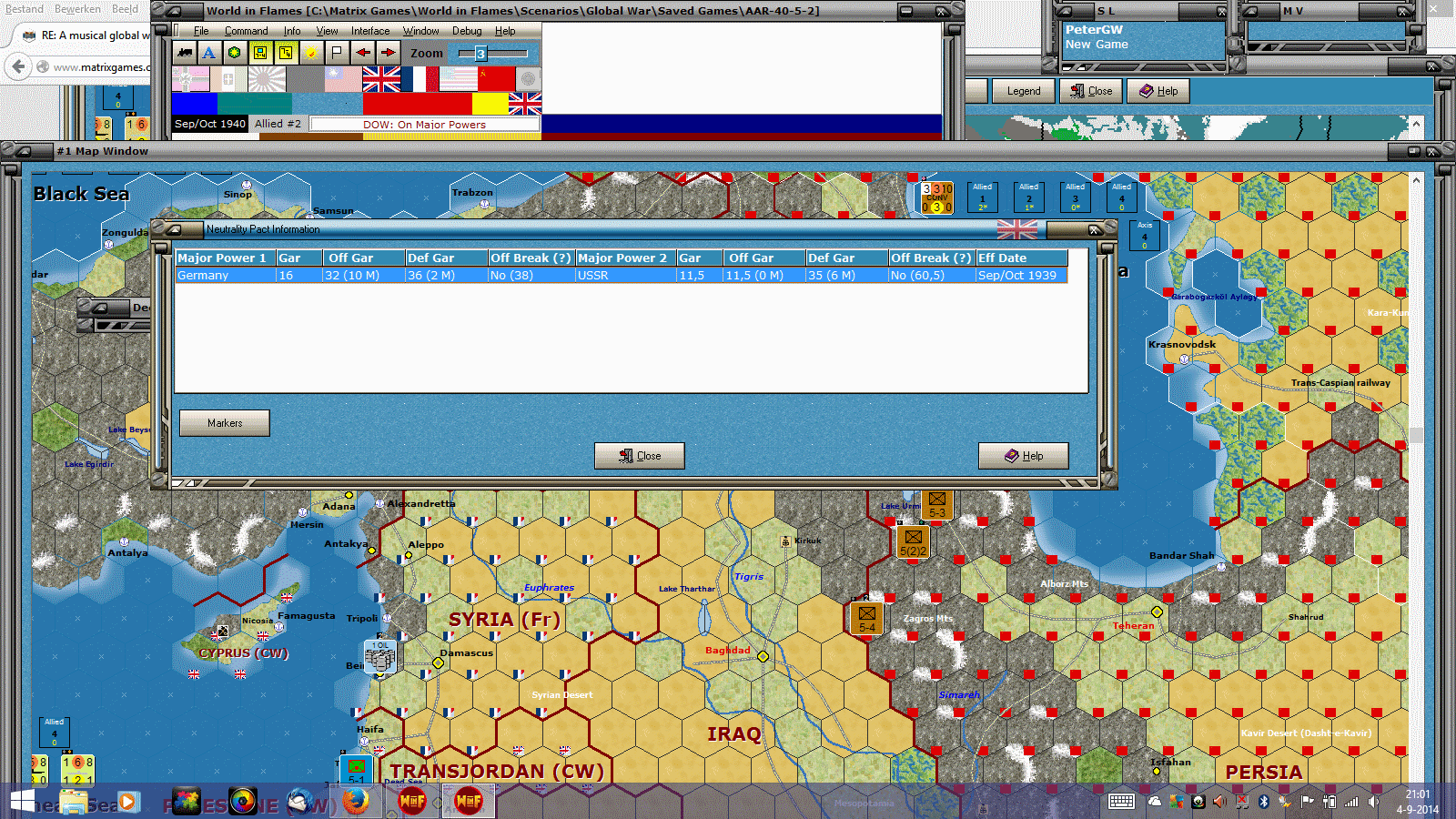Click the 5-3 unit counter near Lake Urmia
1456x819 pixels.
[x=937, y=505]
